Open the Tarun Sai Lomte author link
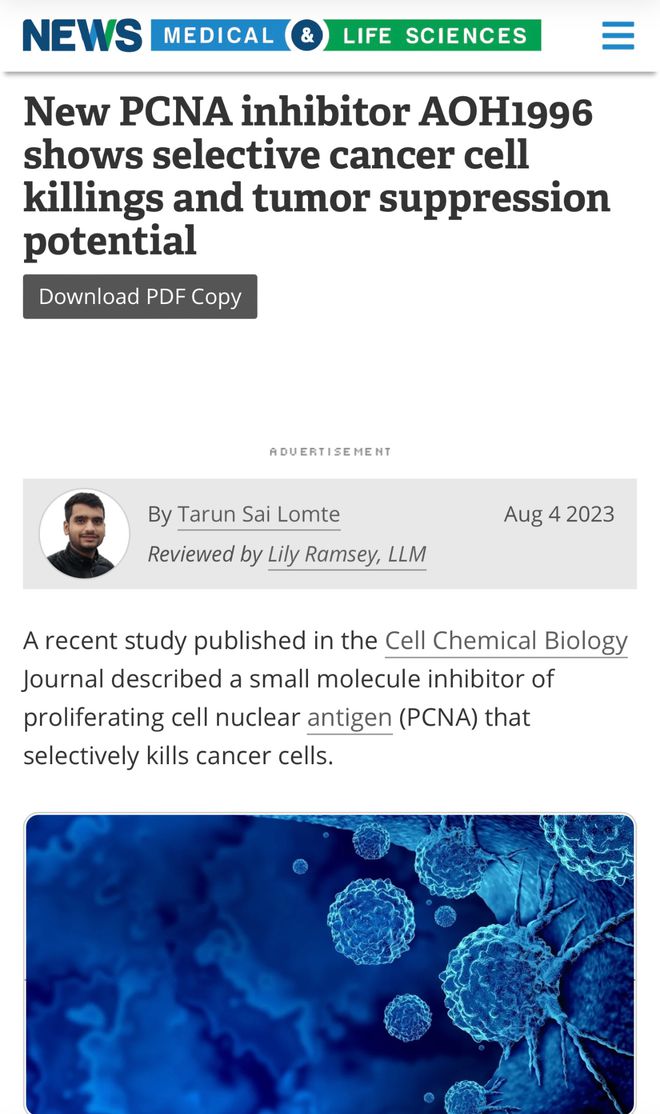The height and width of the screenshot is (1114, 660). click(258, 515)
